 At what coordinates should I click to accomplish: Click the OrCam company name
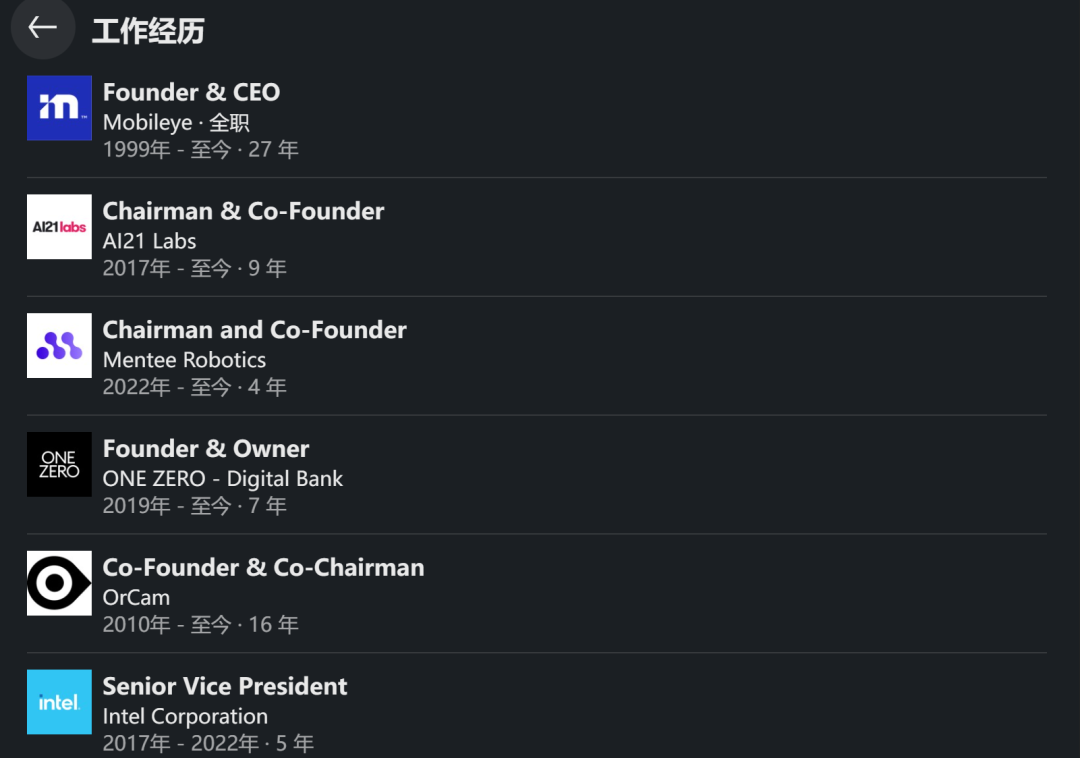pos(136,597)
